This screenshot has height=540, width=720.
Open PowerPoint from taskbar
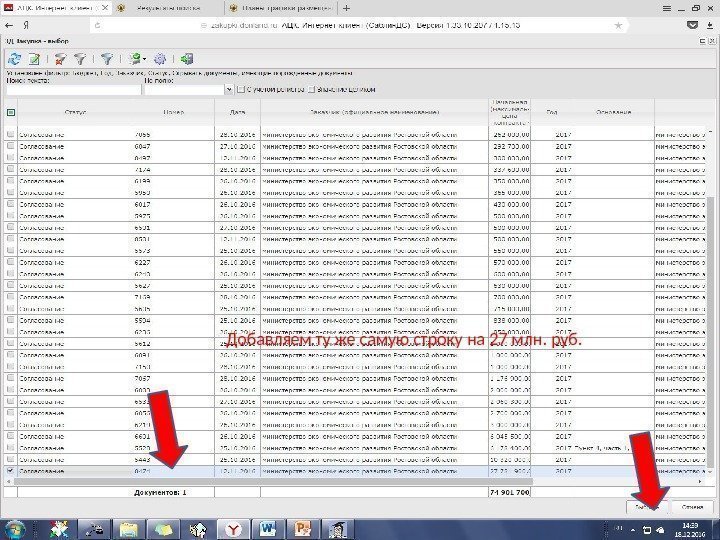click(303, 529)
